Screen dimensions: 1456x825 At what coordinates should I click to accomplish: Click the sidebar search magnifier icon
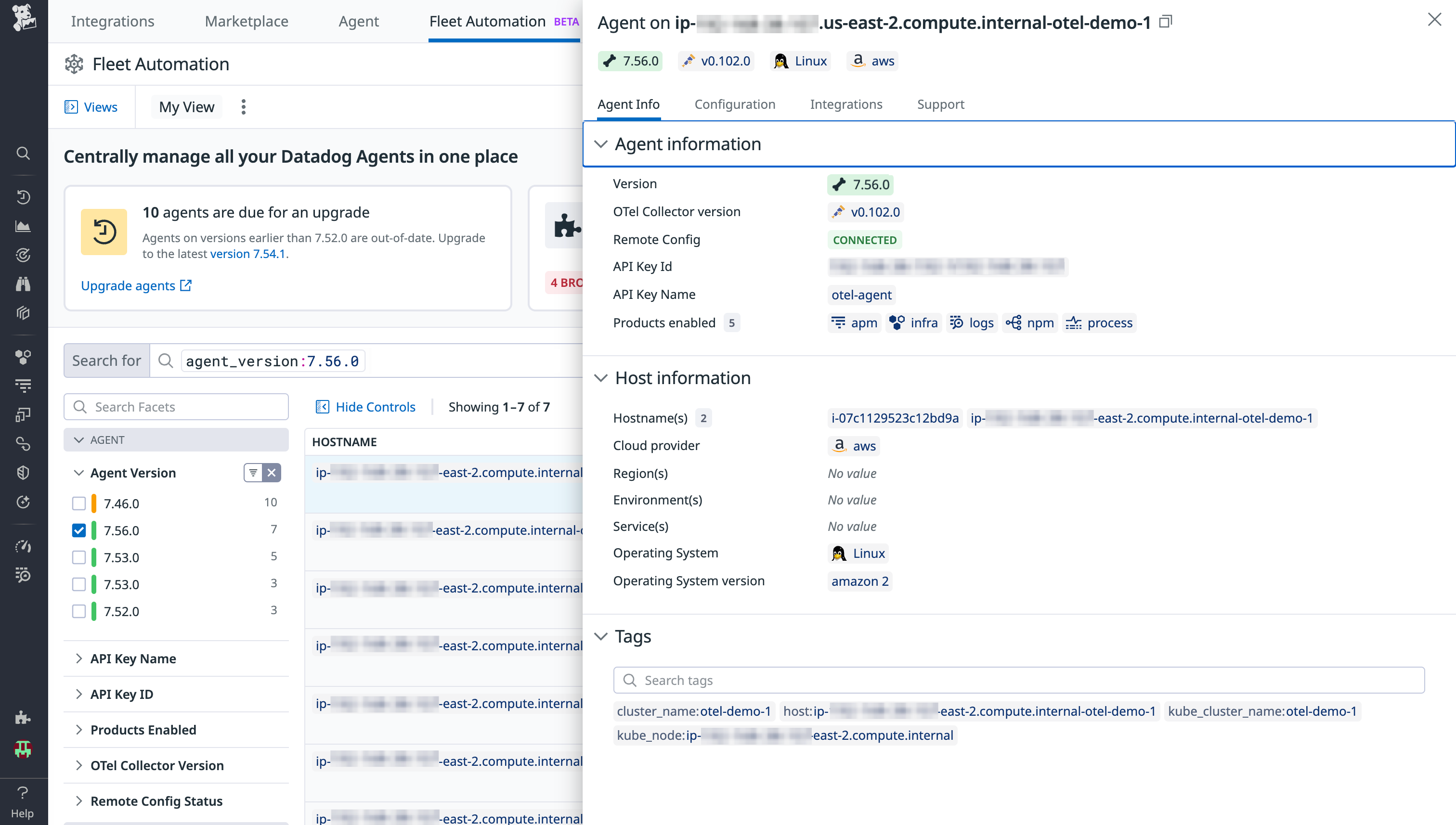coord(23,153)
